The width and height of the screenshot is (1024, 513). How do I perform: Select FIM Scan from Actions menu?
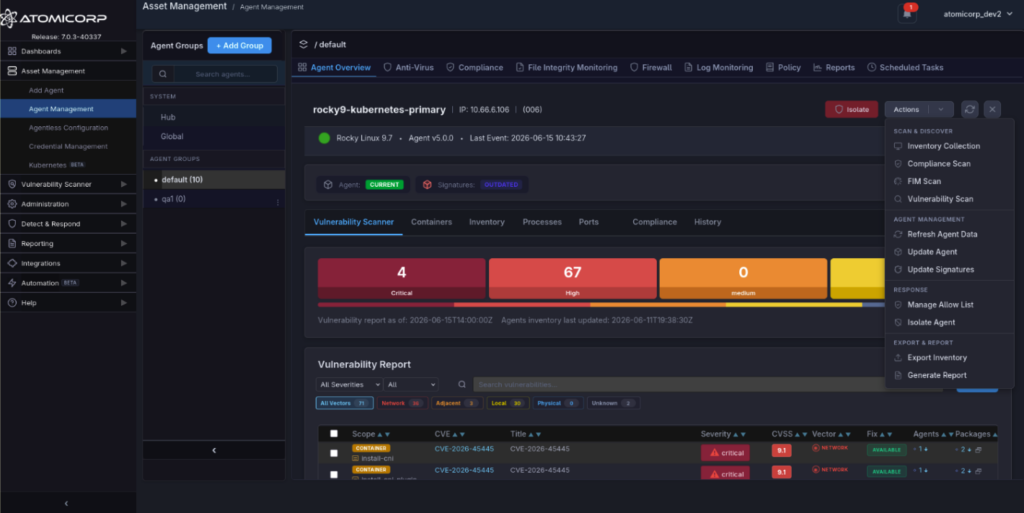[x=949, y=181]
